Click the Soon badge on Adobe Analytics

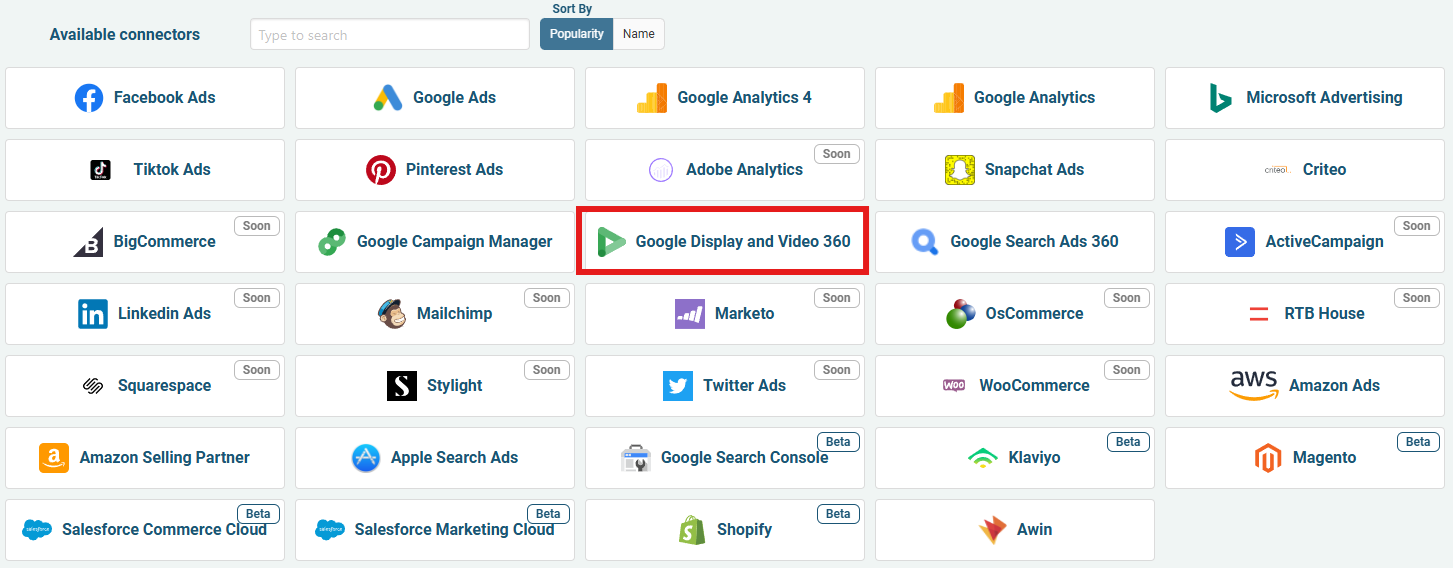point(837,154)
